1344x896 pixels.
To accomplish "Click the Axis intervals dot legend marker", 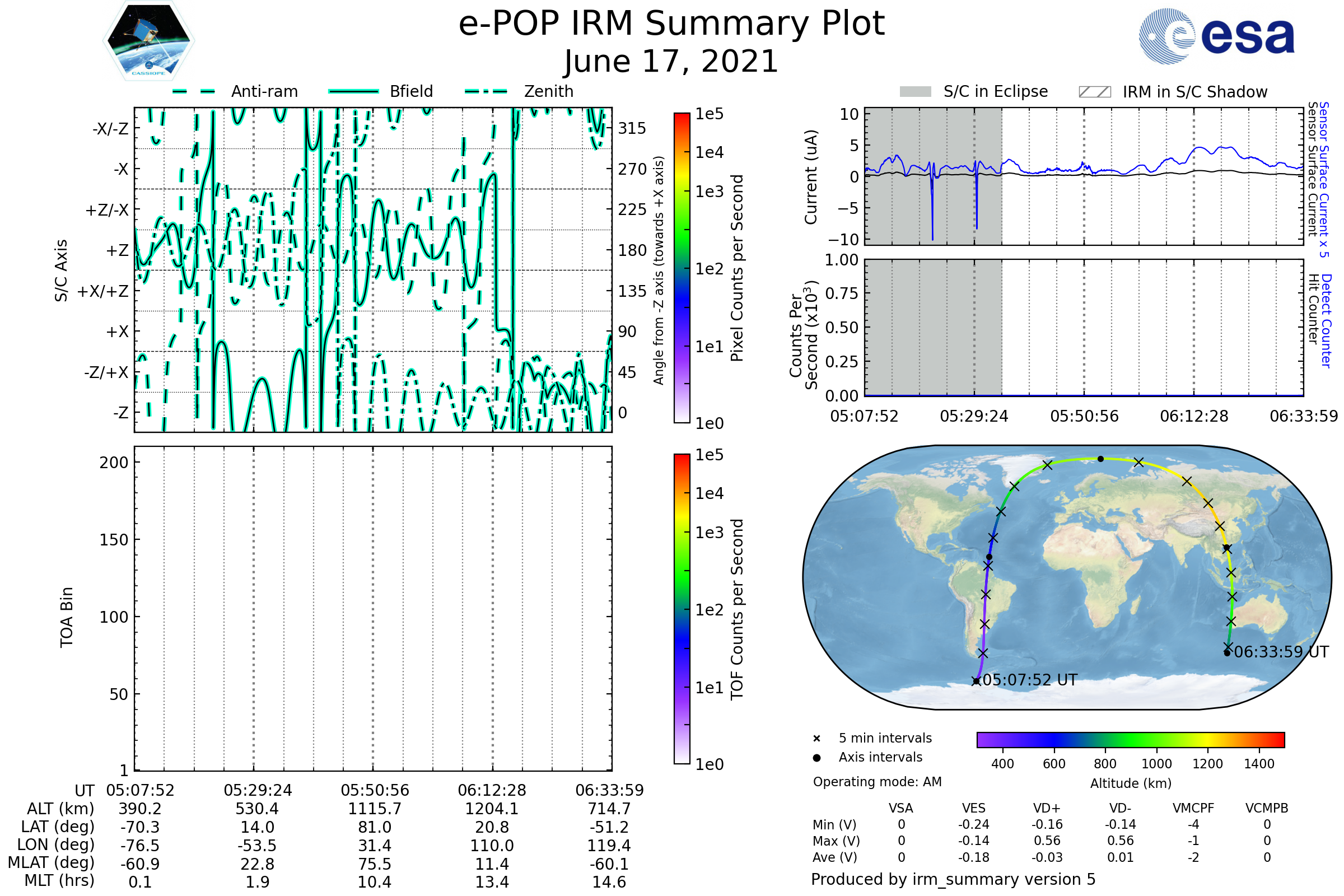I will click(x=816, y=758).
